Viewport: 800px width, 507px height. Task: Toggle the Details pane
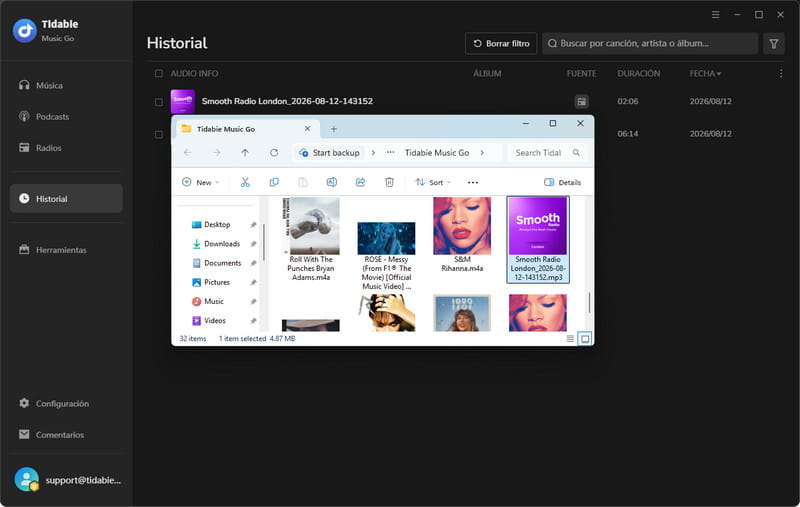point(562,182)
